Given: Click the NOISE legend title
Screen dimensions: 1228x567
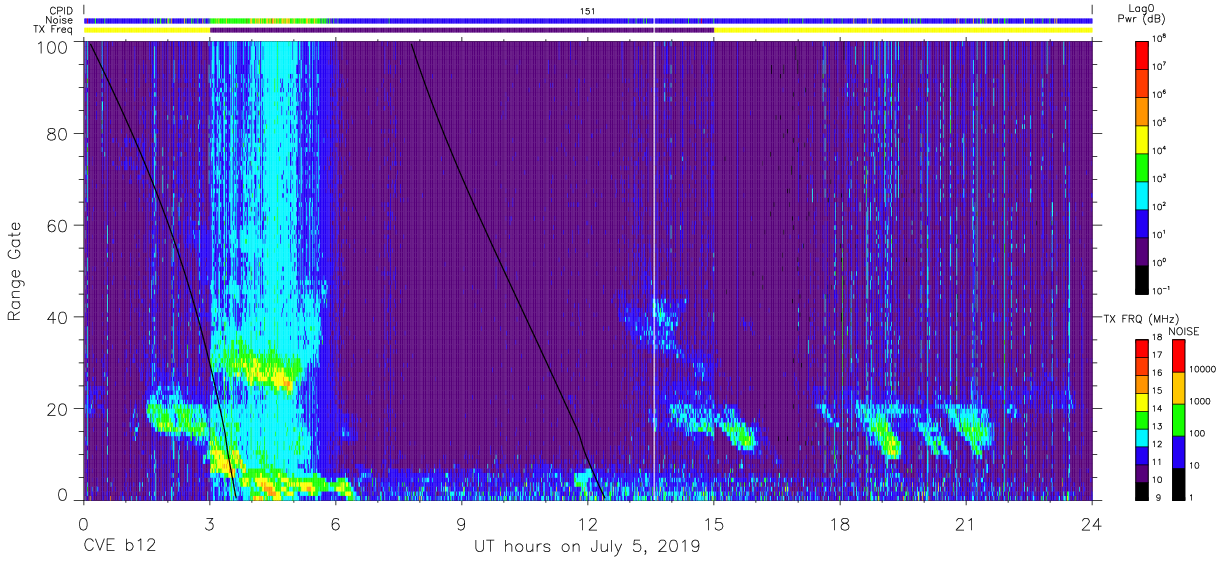Looking at the screenshot, I should pos(1185,331).
